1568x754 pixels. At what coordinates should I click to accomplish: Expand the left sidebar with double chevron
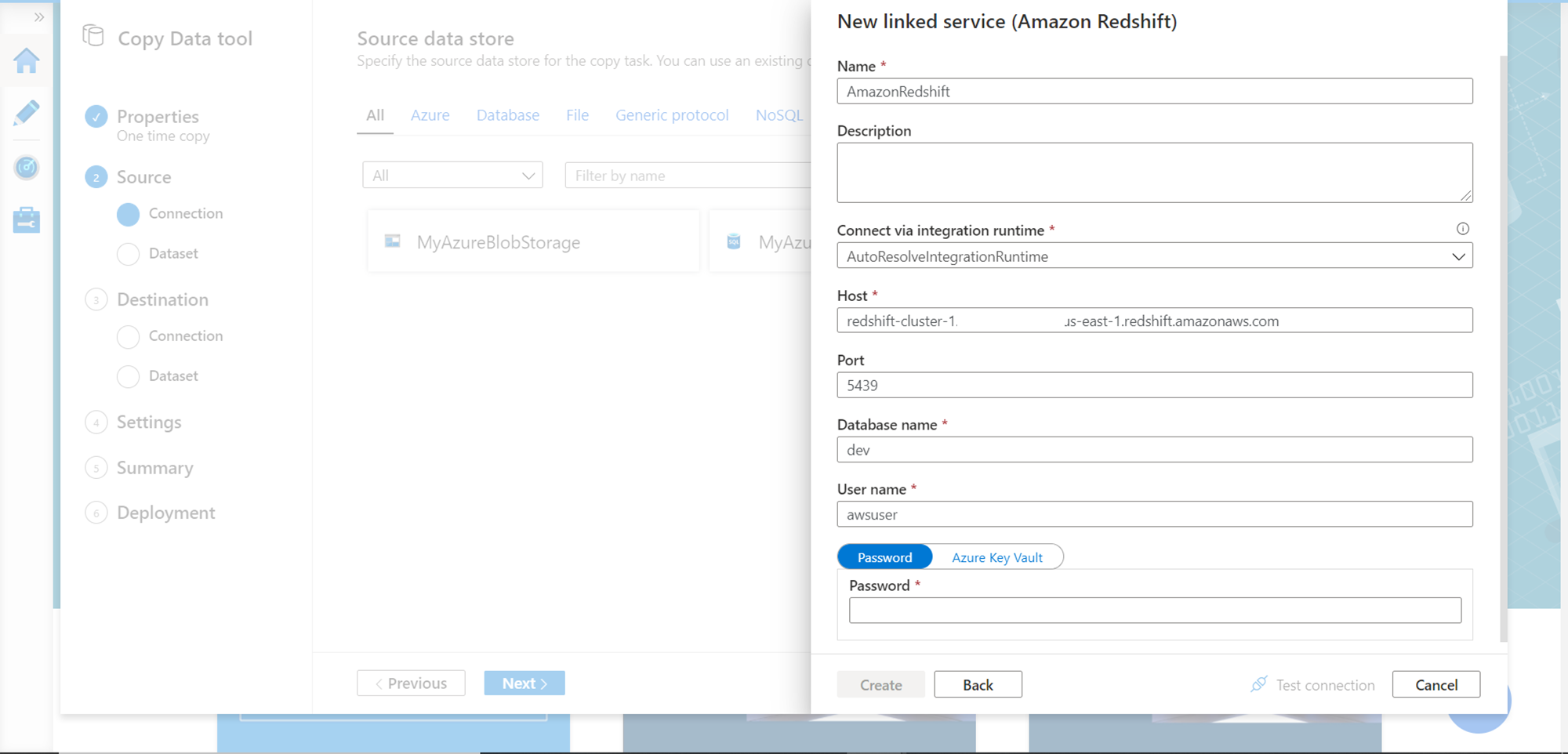click(38, 17)
